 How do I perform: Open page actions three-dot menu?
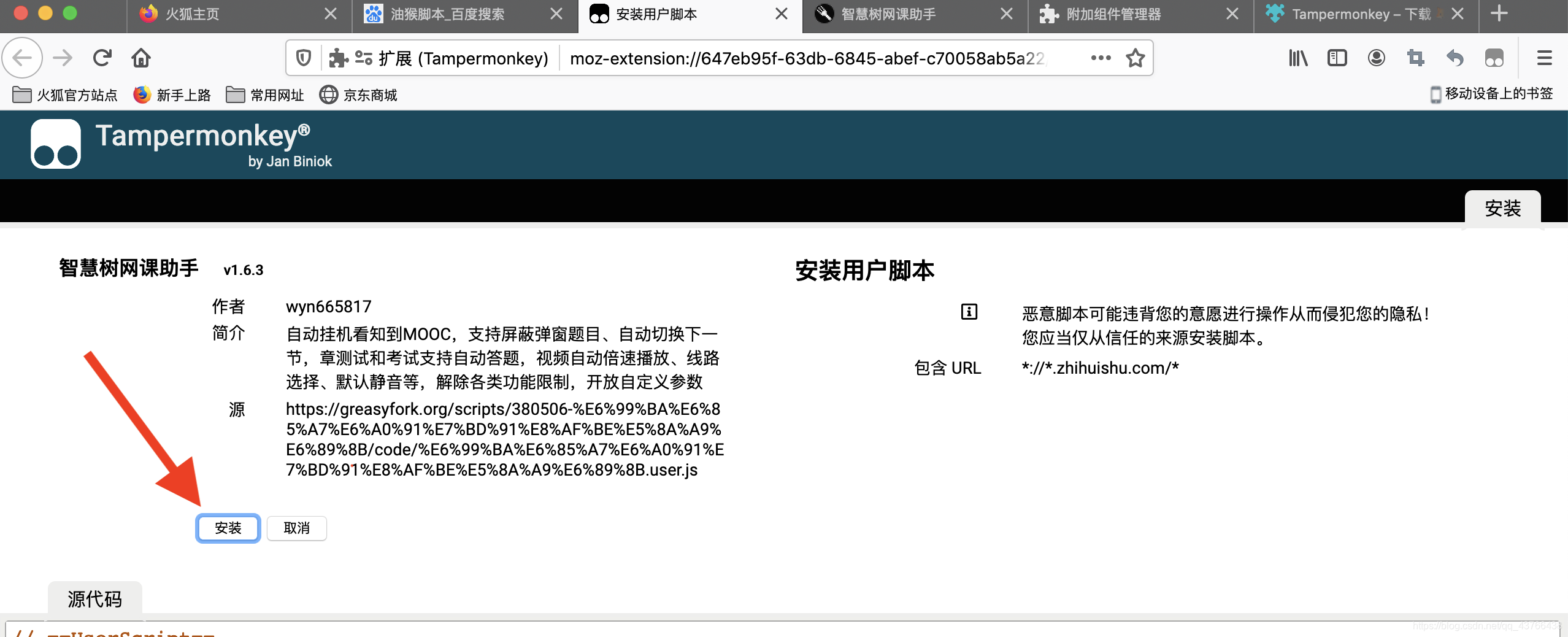point(1101,58)
